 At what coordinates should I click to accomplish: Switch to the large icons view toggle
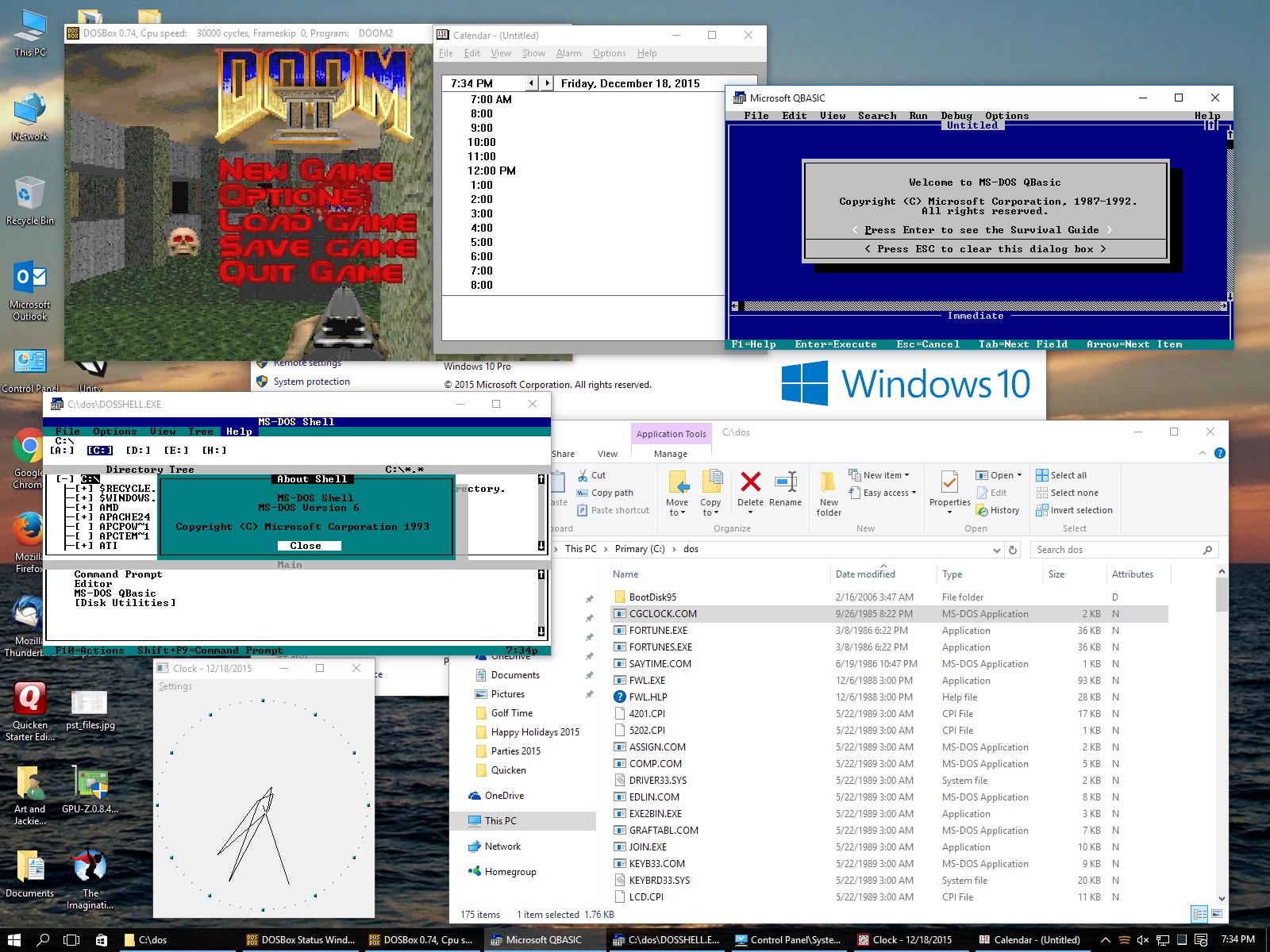point(1217,915)
